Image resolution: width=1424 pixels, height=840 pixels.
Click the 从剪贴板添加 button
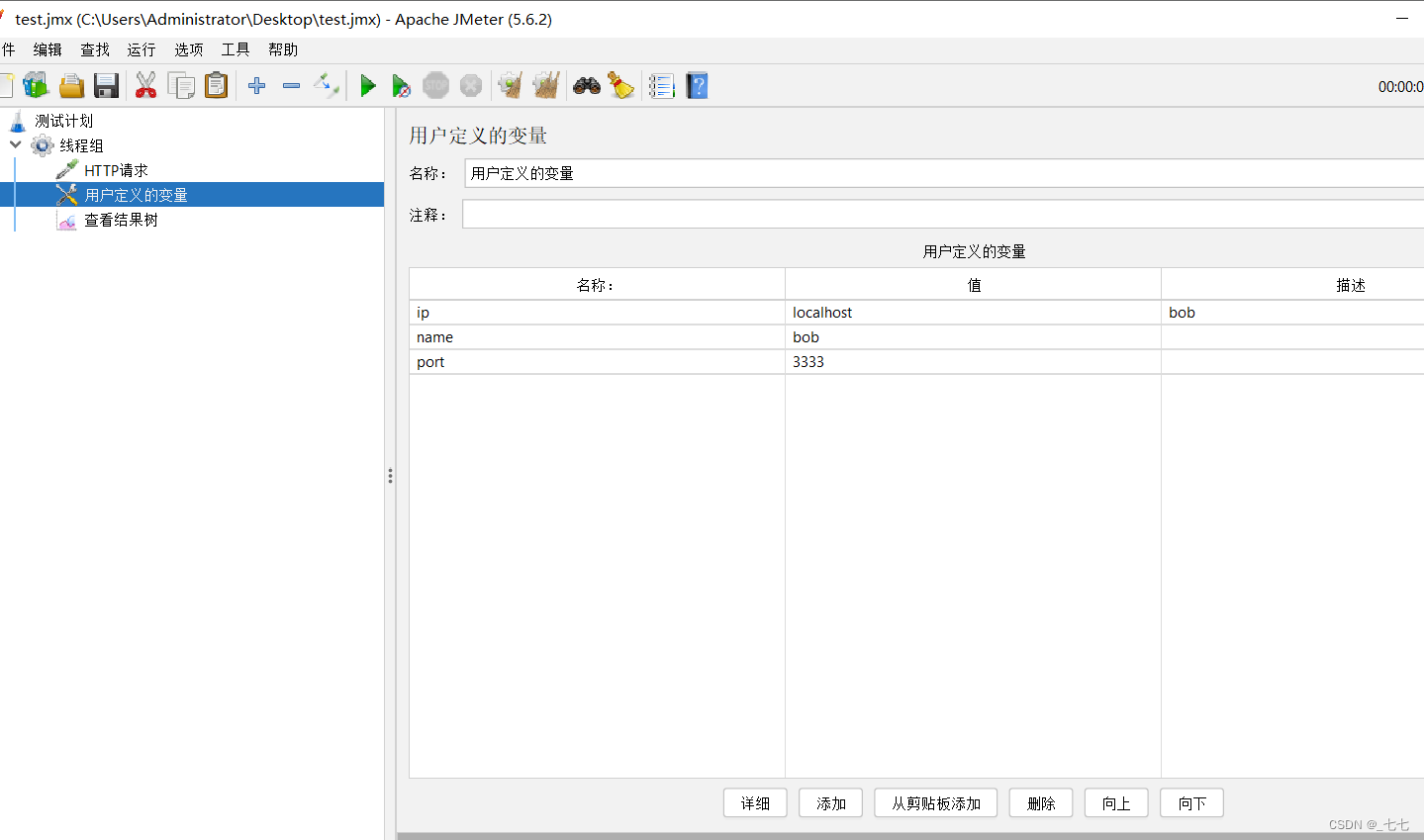coord(936,803)
